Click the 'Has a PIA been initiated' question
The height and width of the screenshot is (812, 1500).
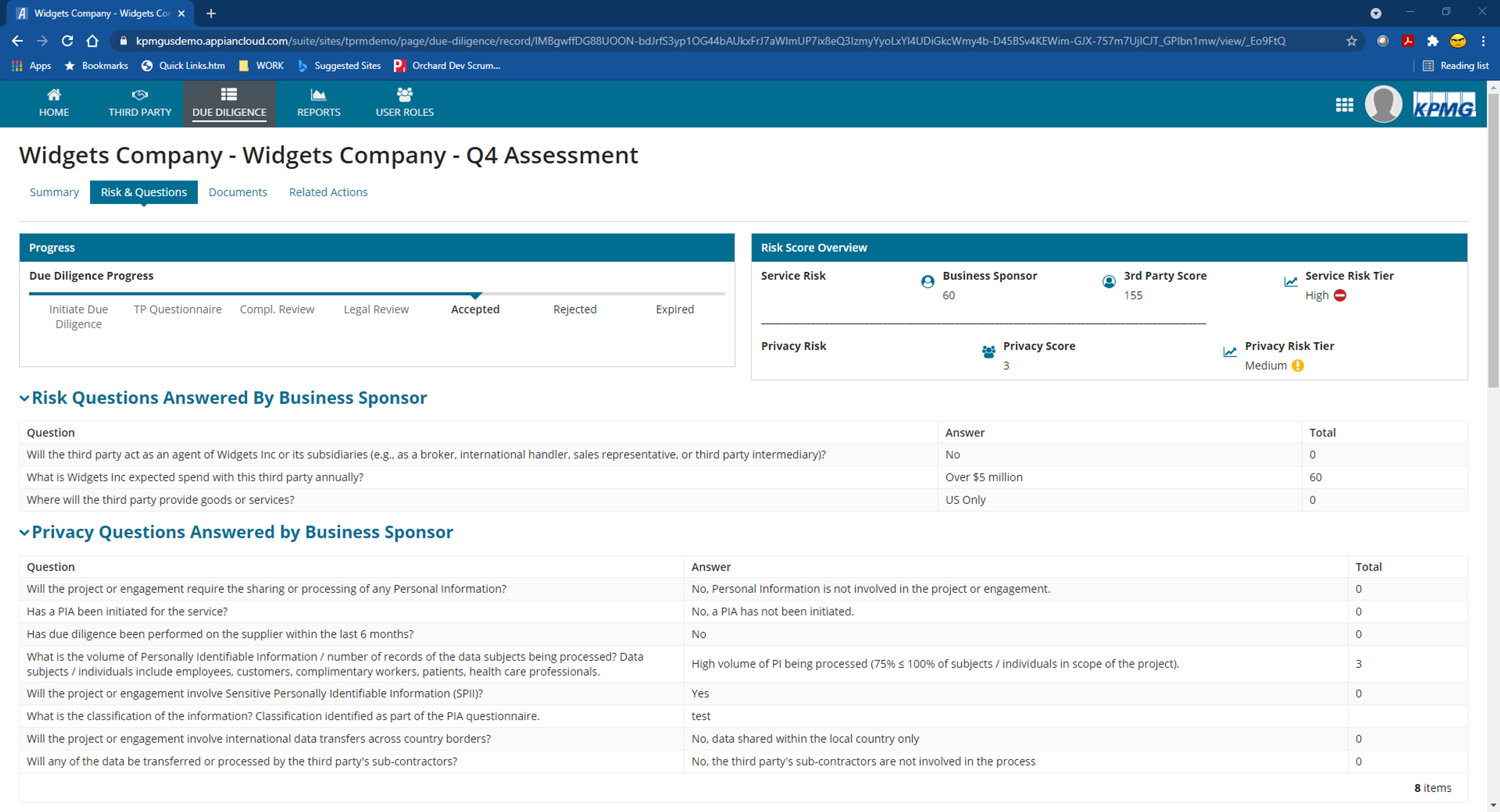point(127,612)
